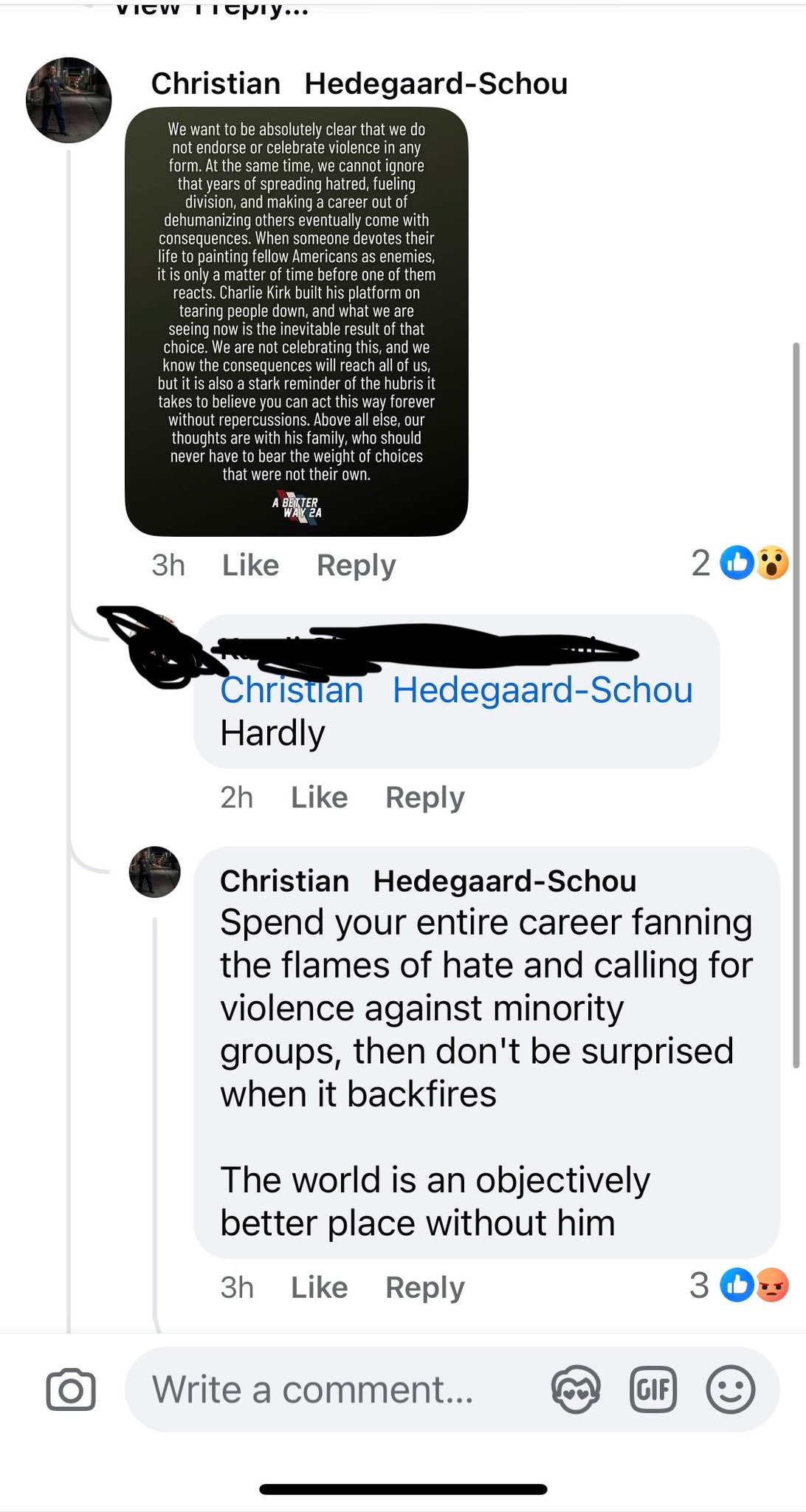The width and height of the screenshot is (806, 1512).
Task: Like the image comment posted 3h ago
Action: tap(250, 566)
